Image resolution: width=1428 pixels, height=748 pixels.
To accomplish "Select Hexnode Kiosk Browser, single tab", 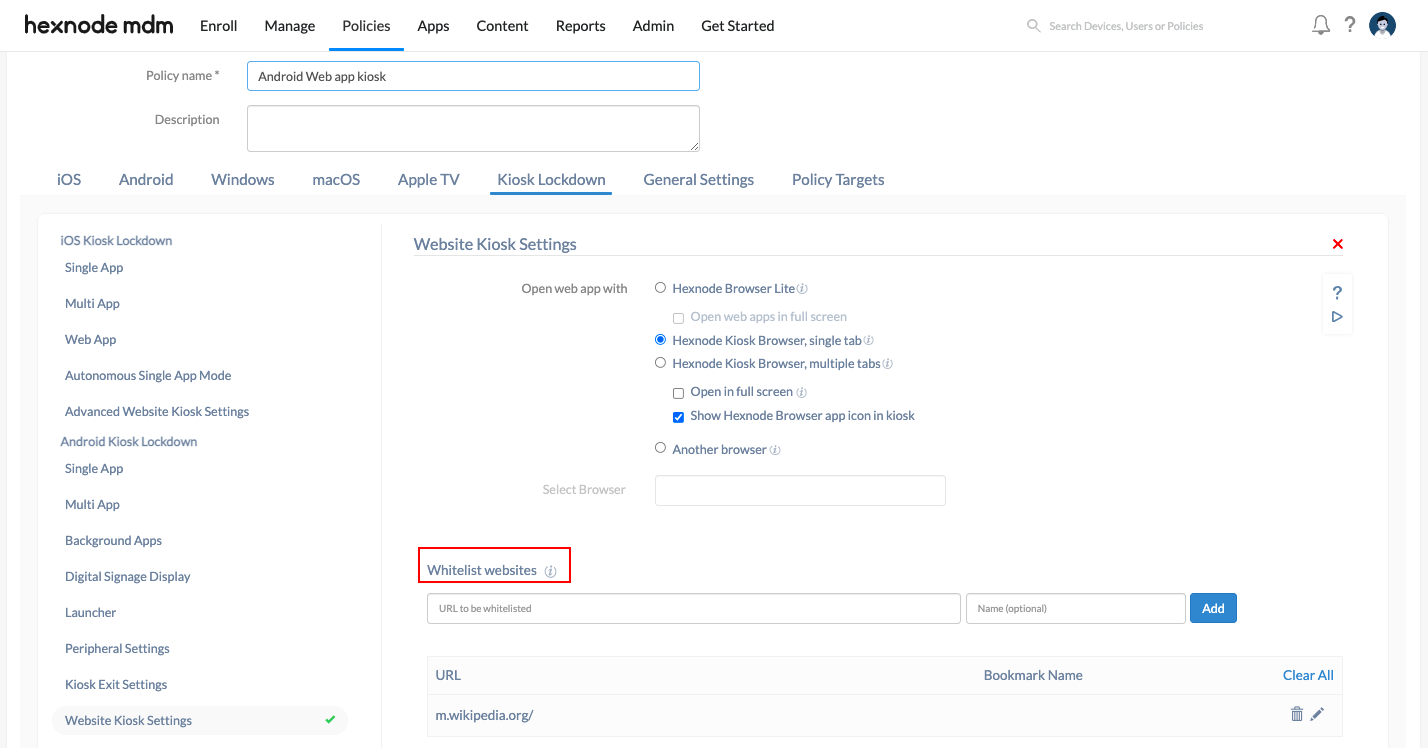I will coord(660,340).
